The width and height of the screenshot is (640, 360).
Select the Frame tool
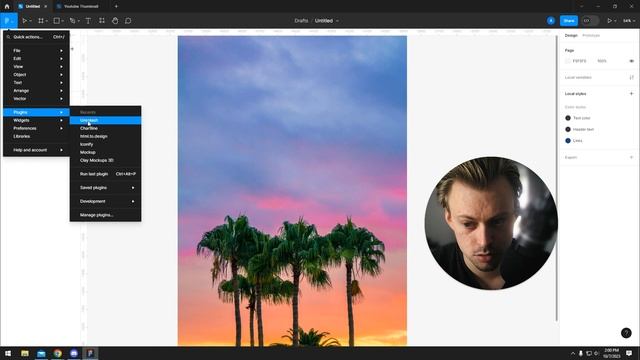coord(41,20)
